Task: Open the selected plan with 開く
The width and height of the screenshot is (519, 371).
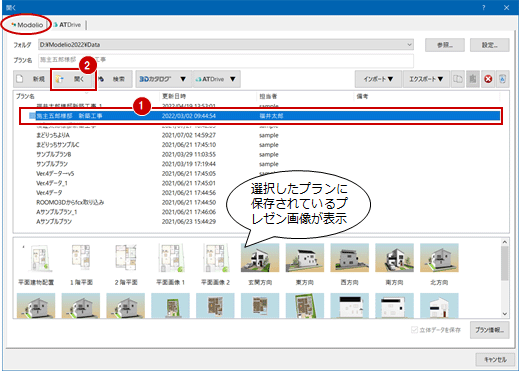Action: (x=73, y=79)
